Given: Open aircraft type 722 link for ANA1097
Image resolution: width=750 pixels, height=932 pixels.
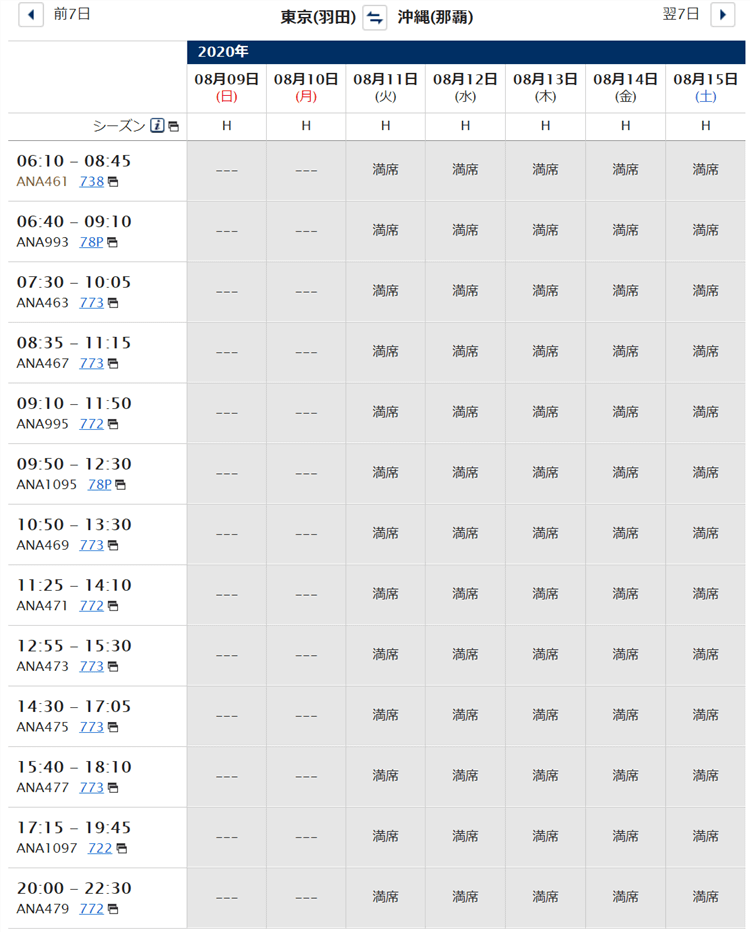Looking at the screenshot, I should [x=100, y=848].
